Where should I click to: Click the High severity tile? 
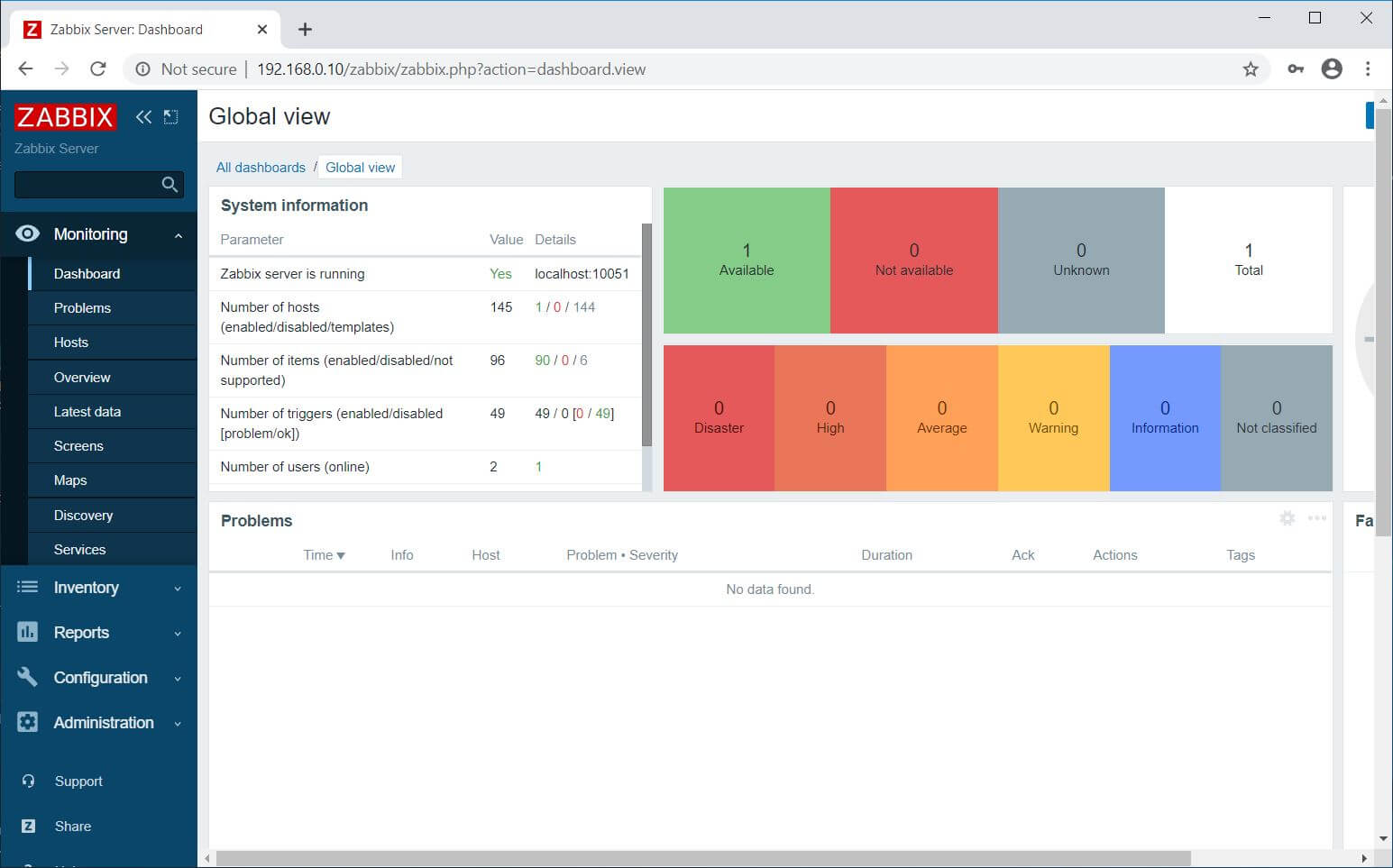[x=830, y=418]
